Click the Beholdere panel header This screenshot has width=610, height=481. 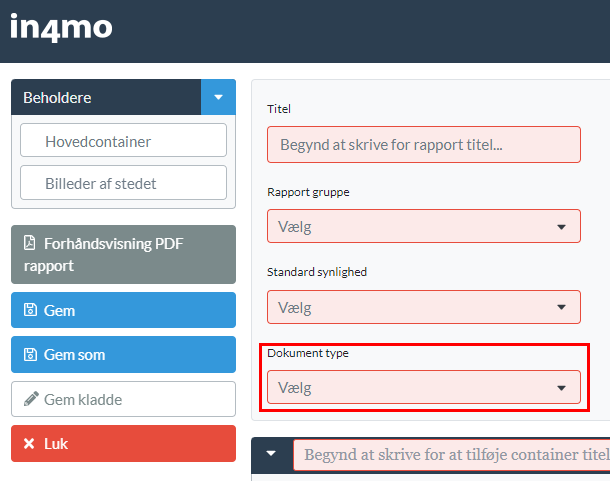coord(106,98)
